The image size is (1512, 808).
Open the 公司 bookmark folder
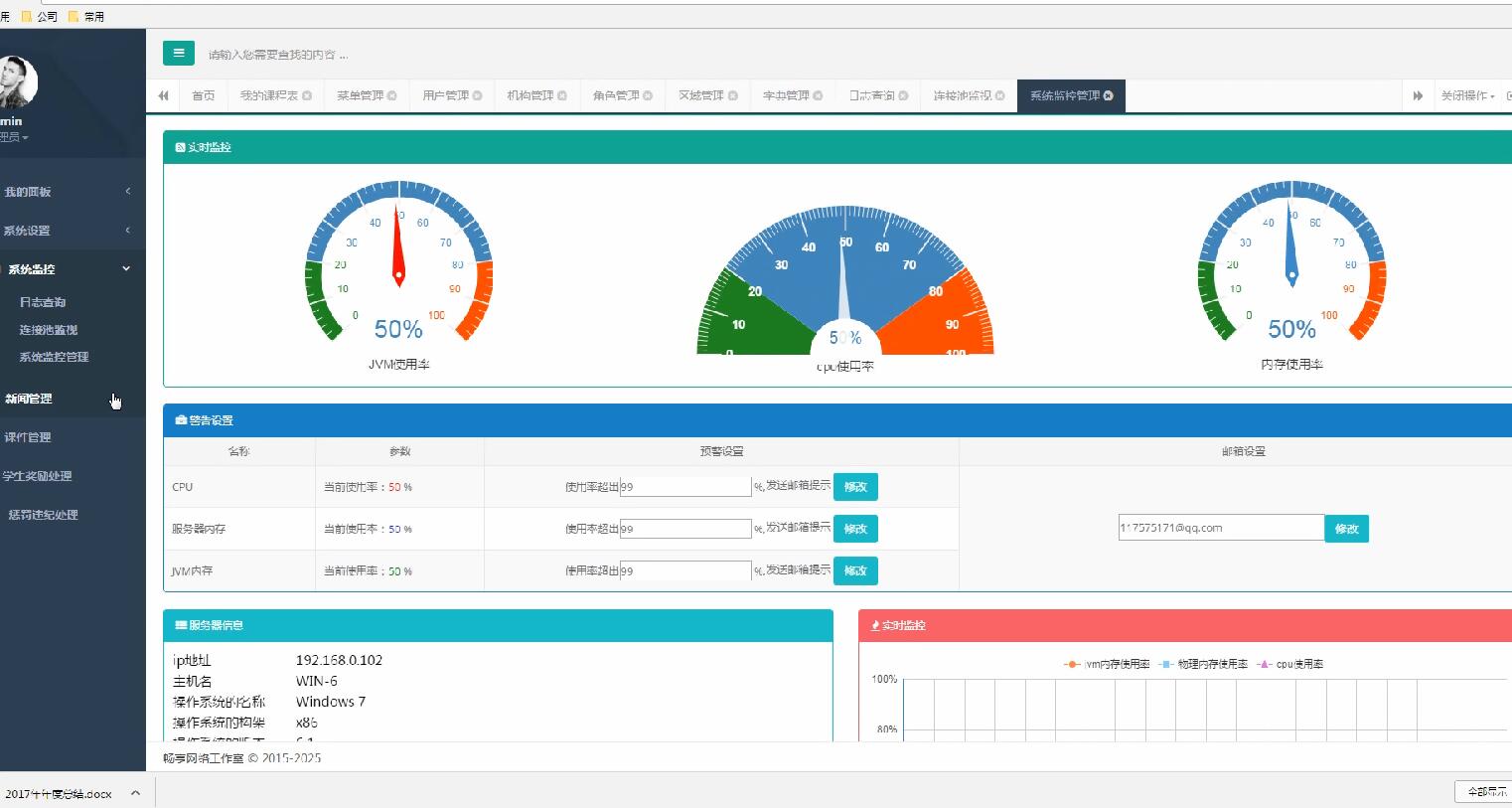coord(40,16)
